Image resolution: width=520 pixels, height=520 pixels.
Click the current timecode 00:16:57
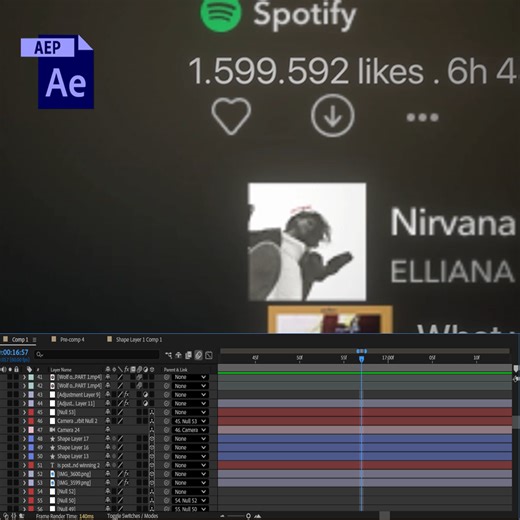[x=14, y=352]
